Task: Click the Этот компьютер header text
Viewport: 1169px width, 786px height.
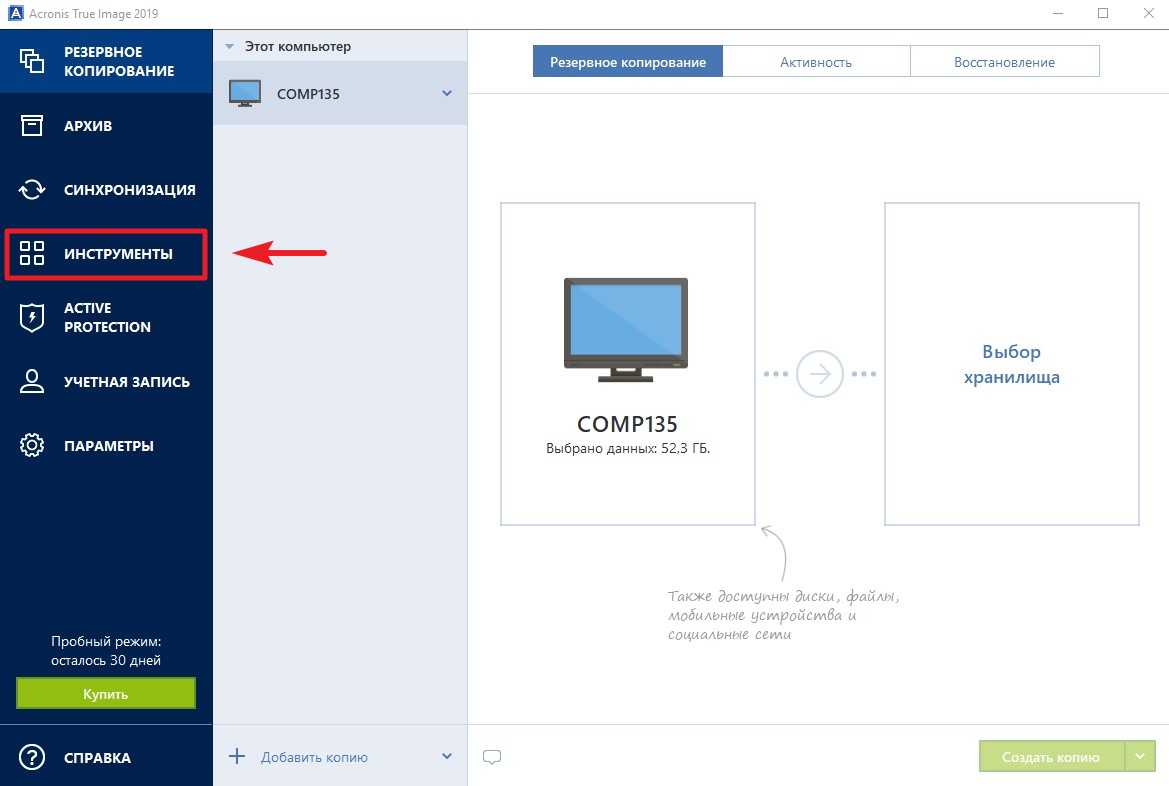Action: tap(297, 46)
